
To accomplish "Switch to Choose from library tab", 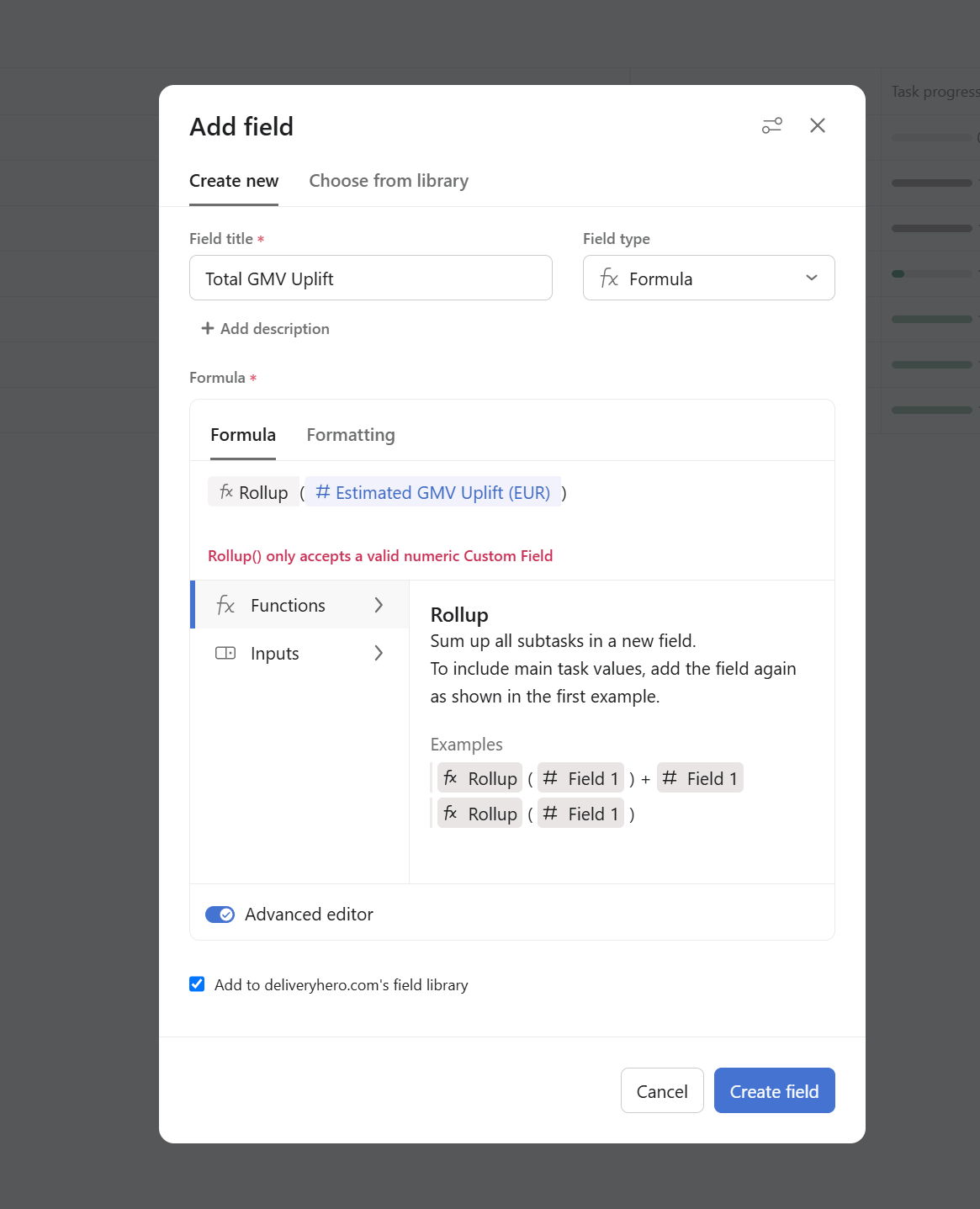I will [x=389, y=181].
